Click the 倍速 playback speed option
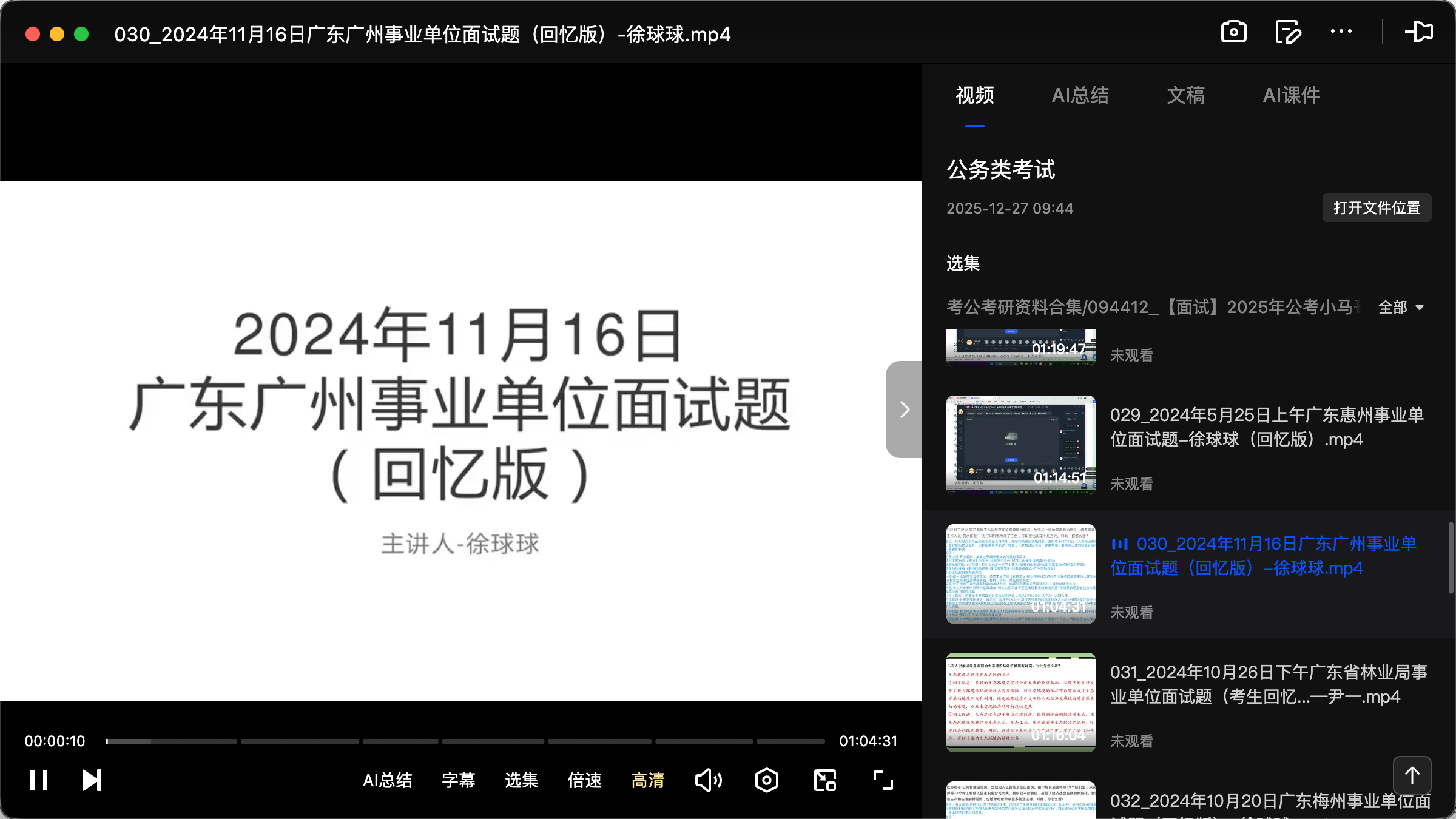Viewport: 1456px width, 819px height. click(584, 780)
